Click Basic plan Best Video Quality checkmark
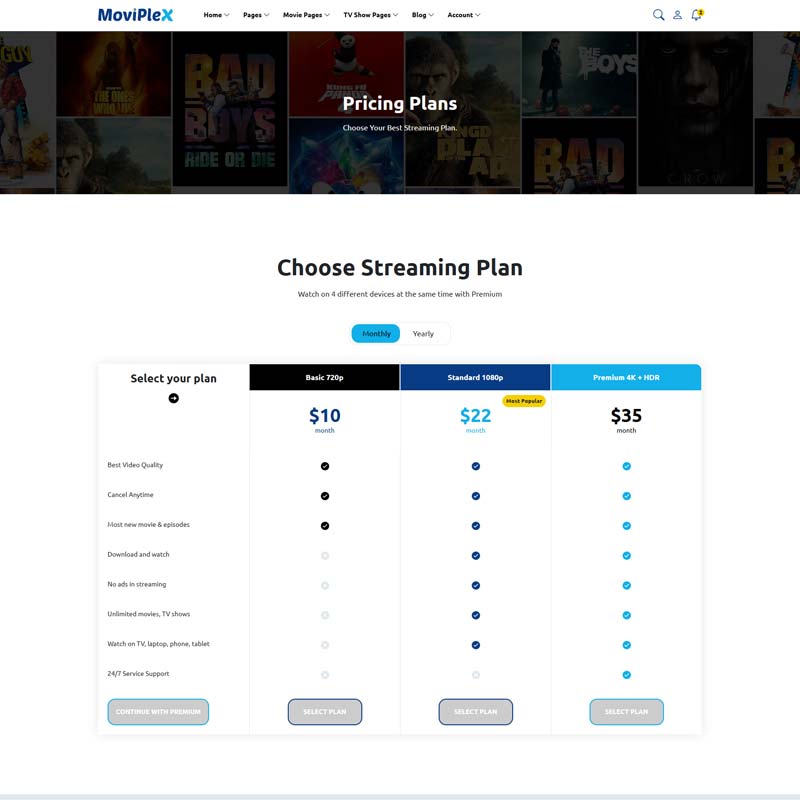Screen dimensions: 800x800 325,466
